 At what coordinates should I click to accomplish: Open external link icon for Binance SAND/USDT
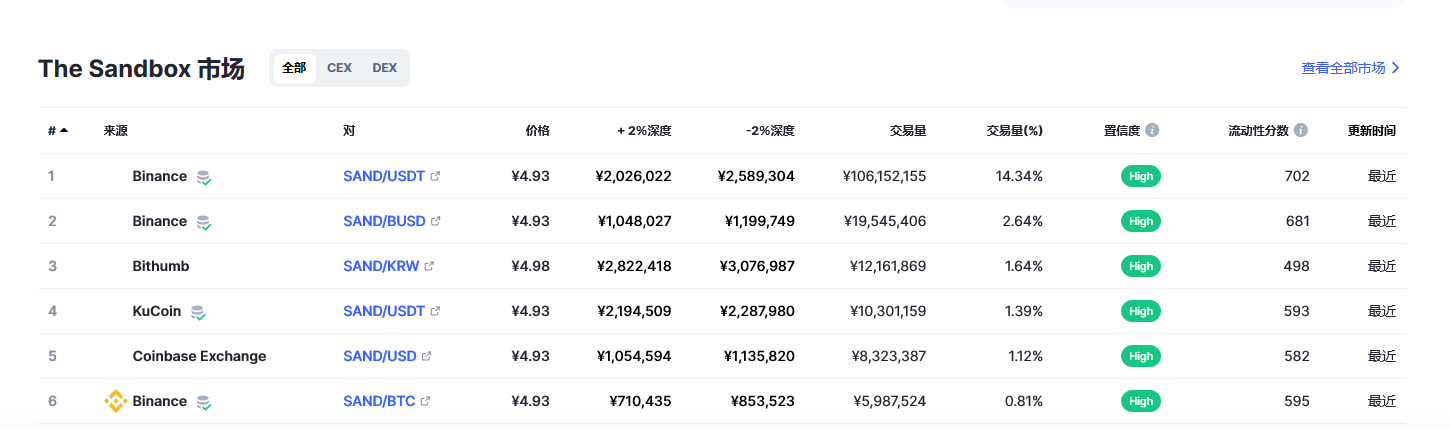tap(435, 176)
